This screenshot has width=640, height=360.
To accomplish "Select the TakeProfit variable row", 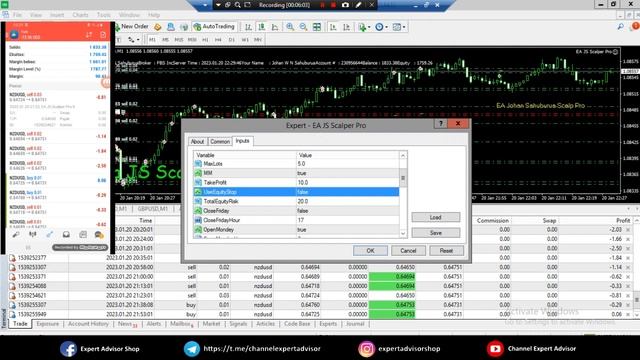I will click(x=296, y=182).
